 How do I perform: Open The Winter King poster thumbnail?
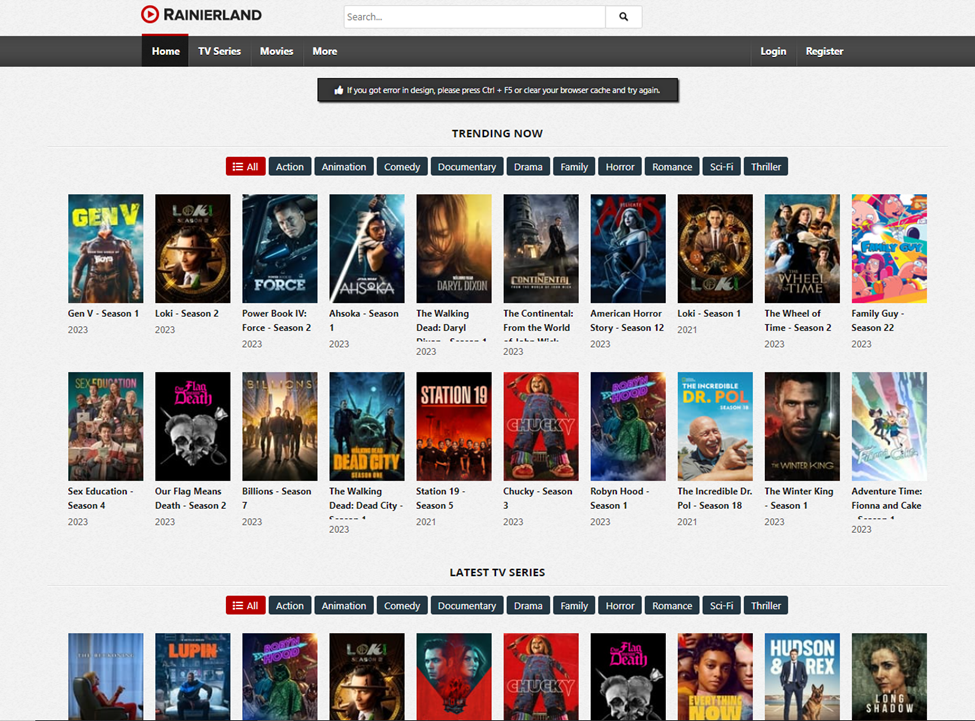(802, 426)
